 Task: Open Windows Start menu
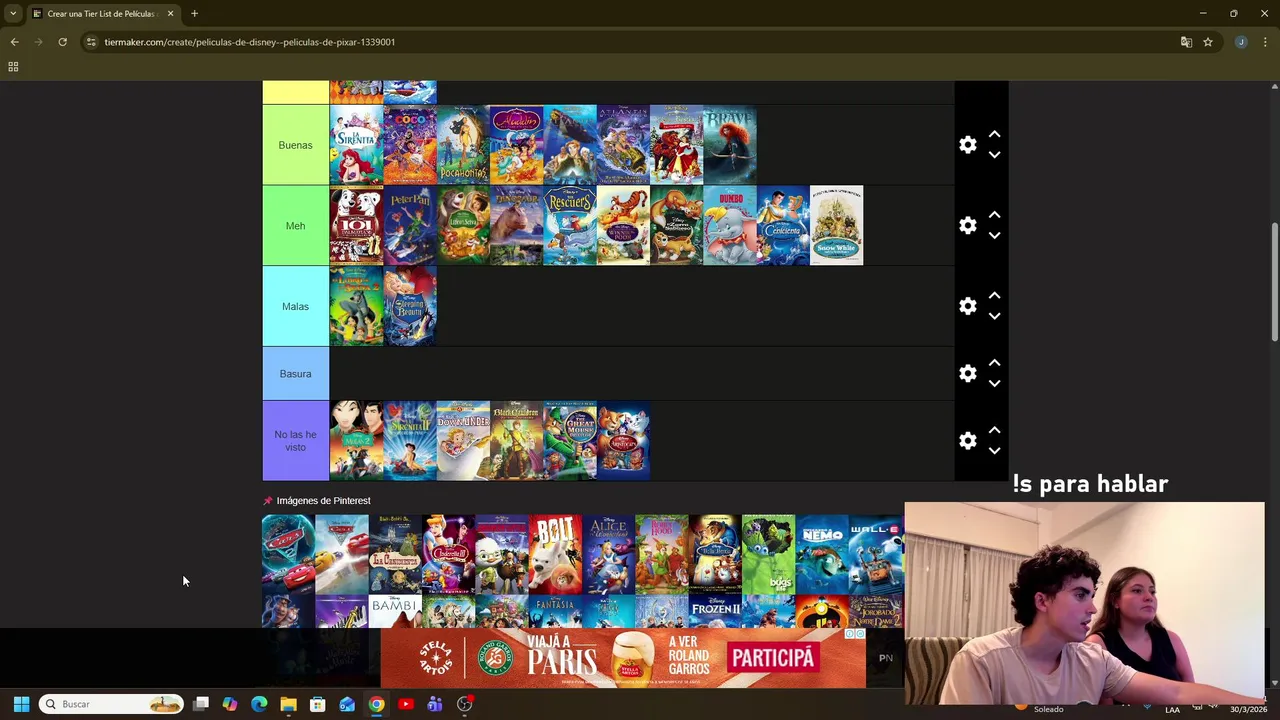21,704
